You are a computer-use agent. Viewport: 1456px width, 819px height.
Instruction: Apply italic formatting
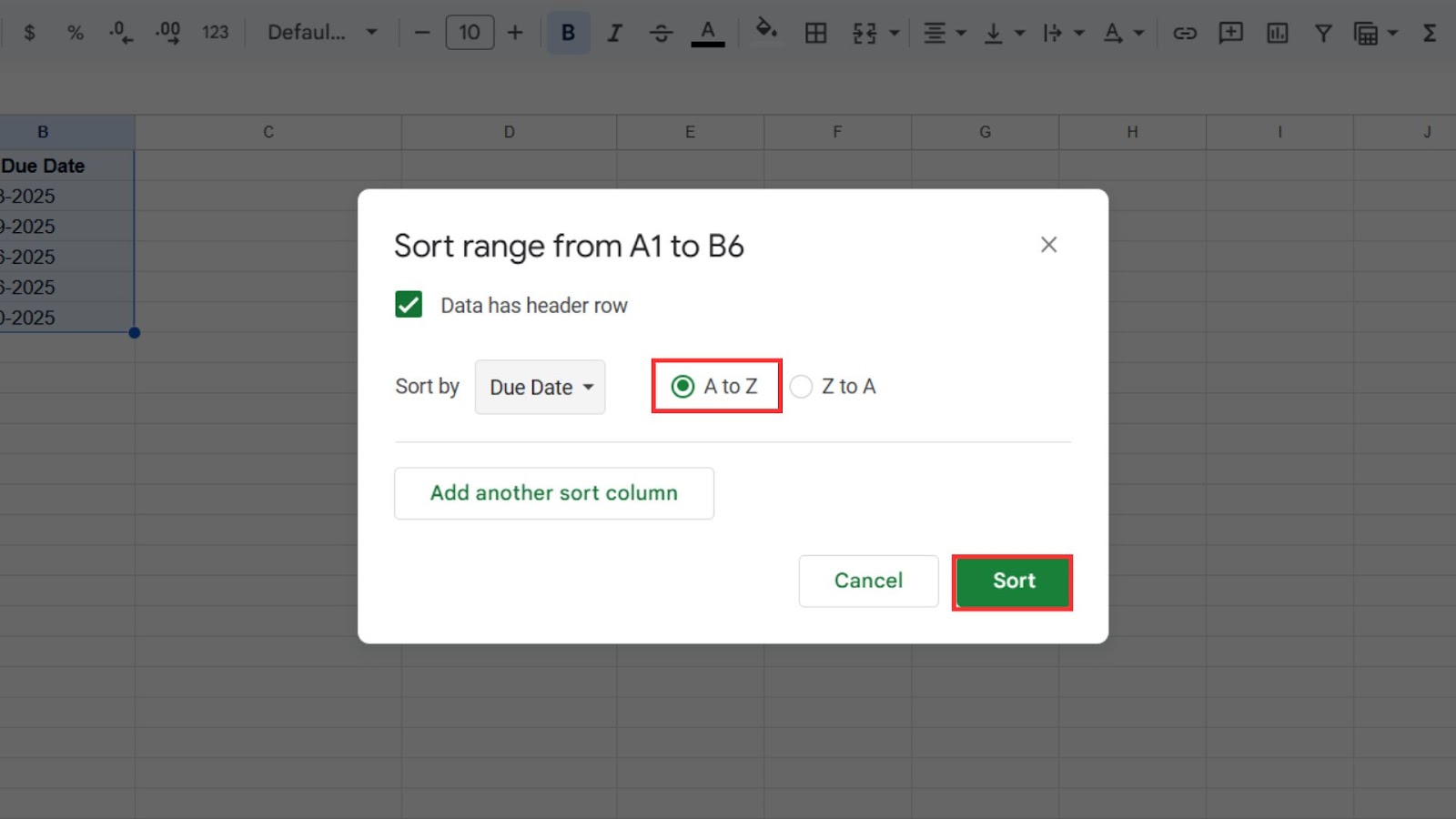click(614, 32)
